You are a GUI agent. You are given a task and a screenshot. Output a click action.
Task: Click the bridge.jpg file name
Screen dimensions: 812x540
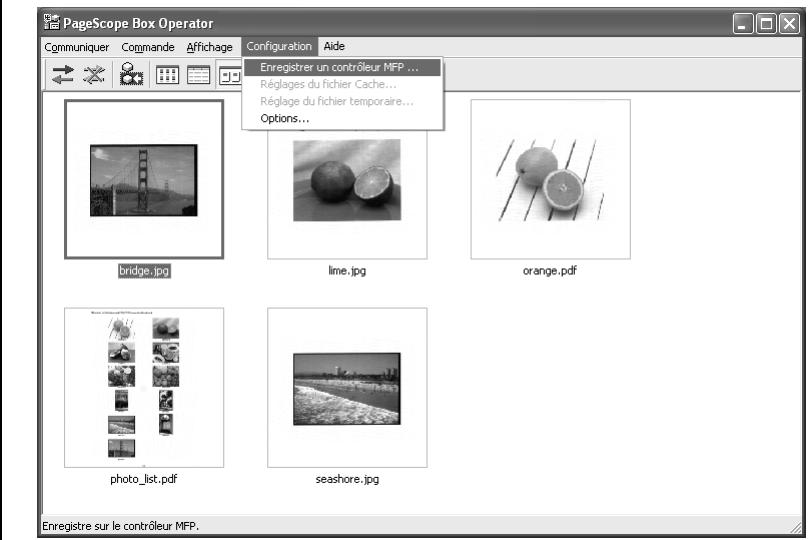pos(144,270)
